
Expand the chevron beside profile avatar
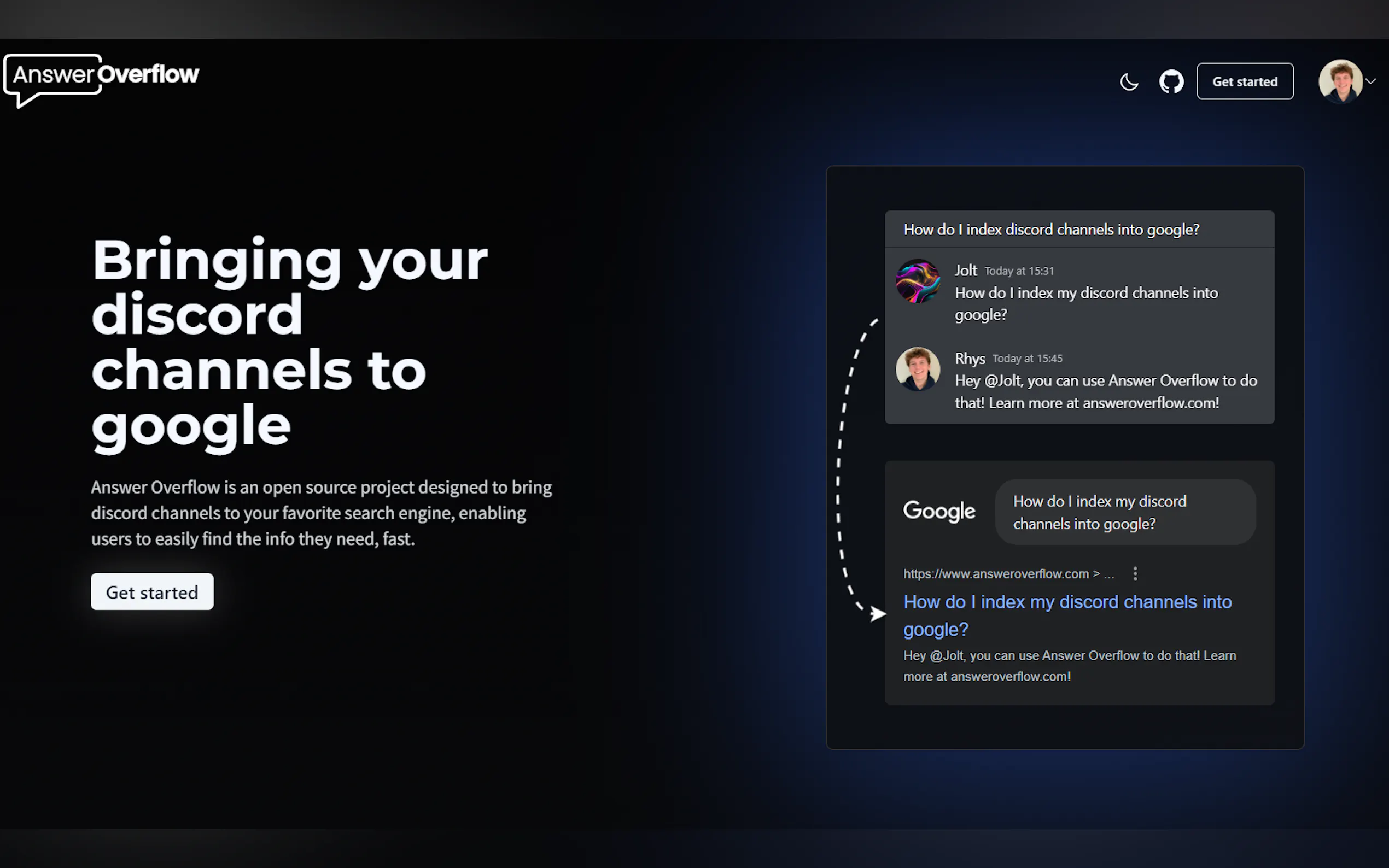pyautogui.click(x=1371, y=81)
